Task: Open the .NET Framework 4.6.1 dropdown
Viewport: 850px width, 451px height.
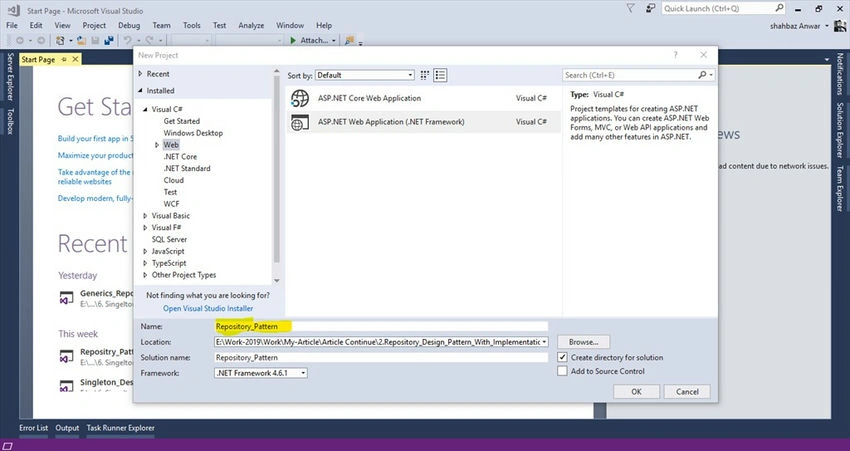Action: [x=261, y=373]
